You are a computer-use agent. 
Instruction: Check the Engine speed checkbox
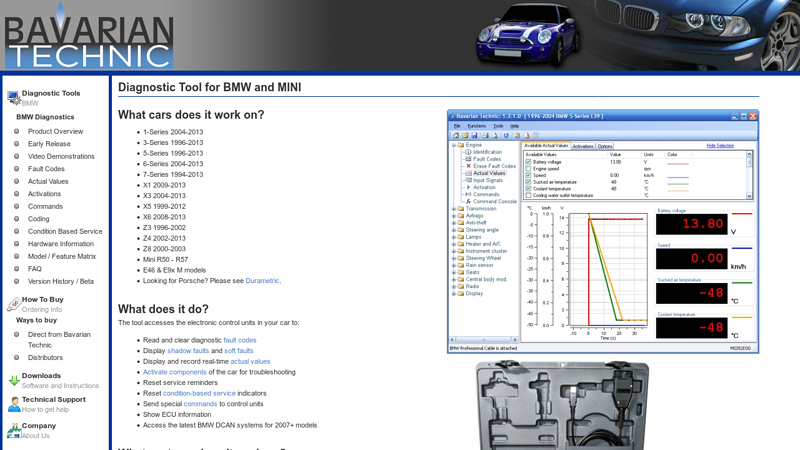[x=529, y=168]
